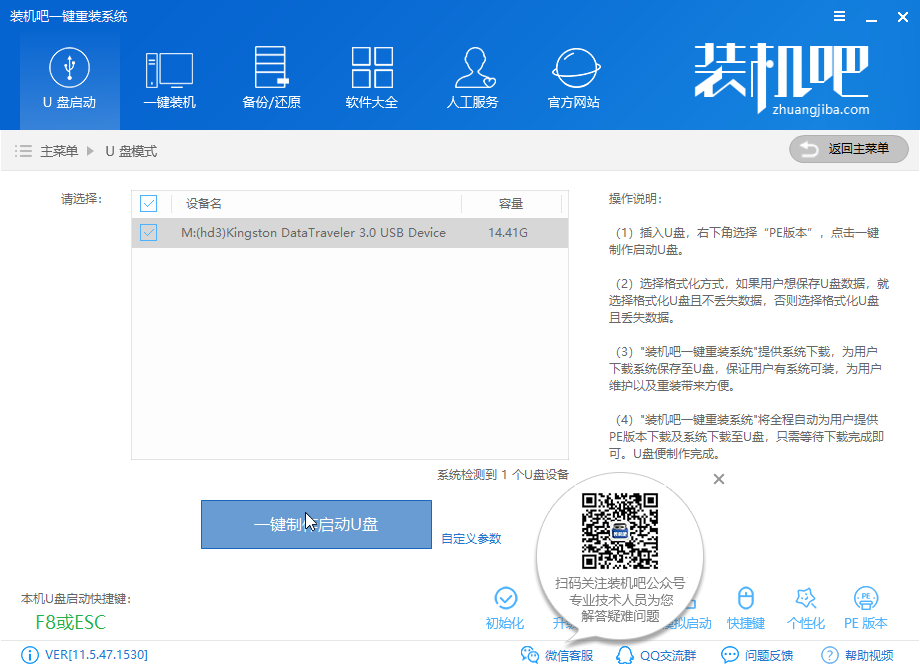Choose the PE 版本 option
The image size is (920, 670).
click(x=865, y=608)
